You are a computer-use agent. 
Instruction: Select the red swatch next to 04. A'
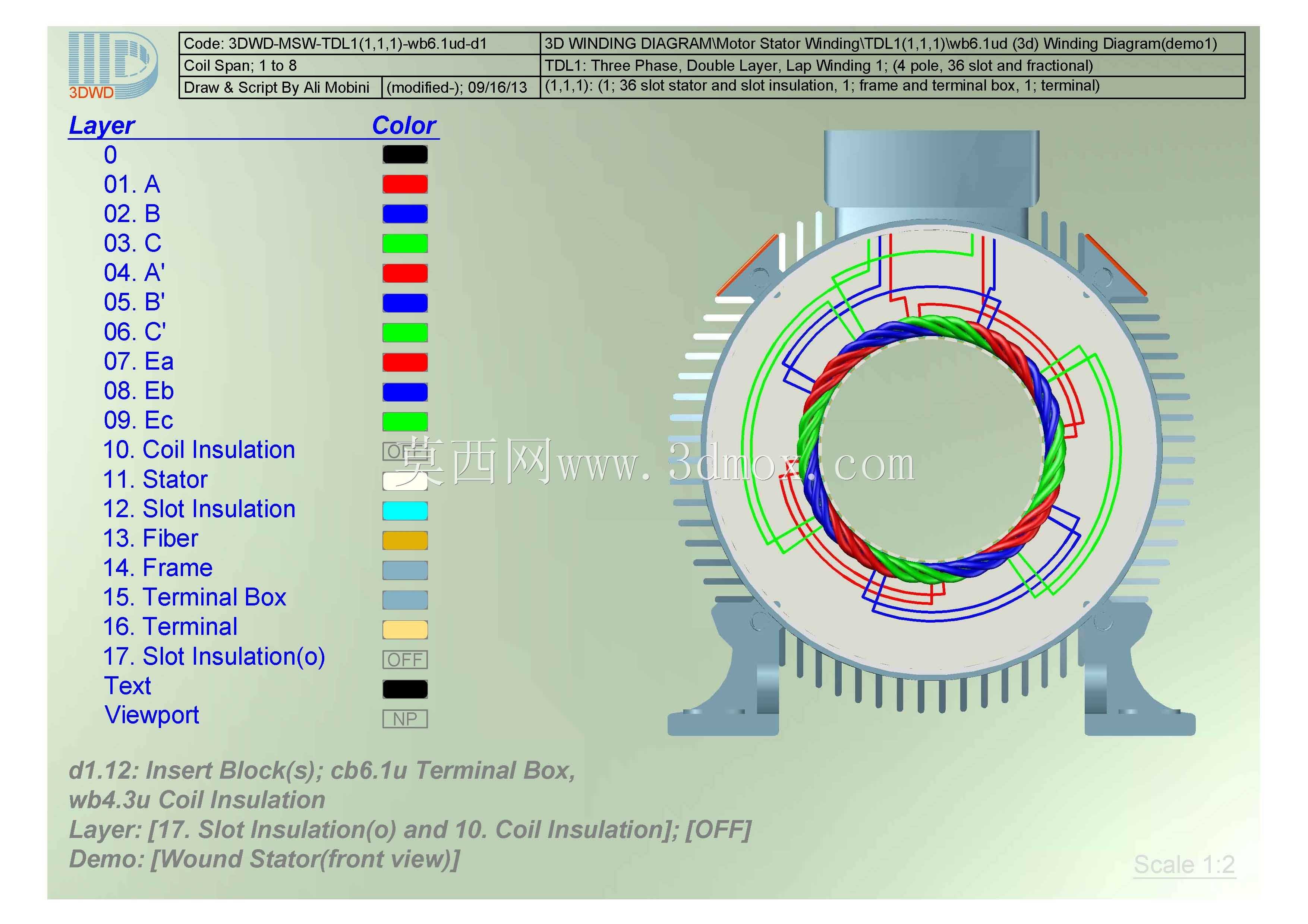[x=405, y=273]
